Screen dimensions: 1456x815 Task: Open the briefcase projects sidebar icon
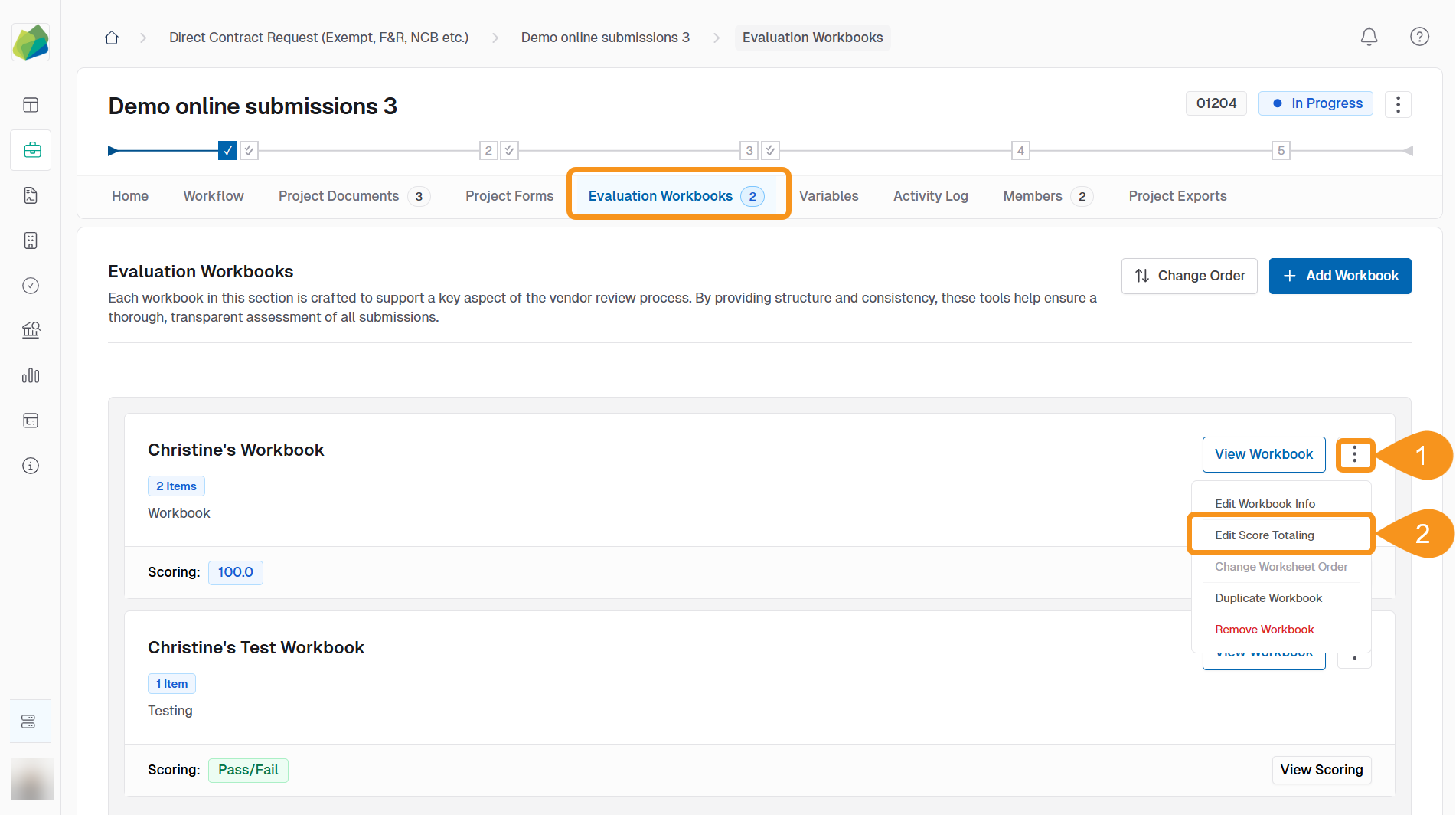tap(31, 150)
